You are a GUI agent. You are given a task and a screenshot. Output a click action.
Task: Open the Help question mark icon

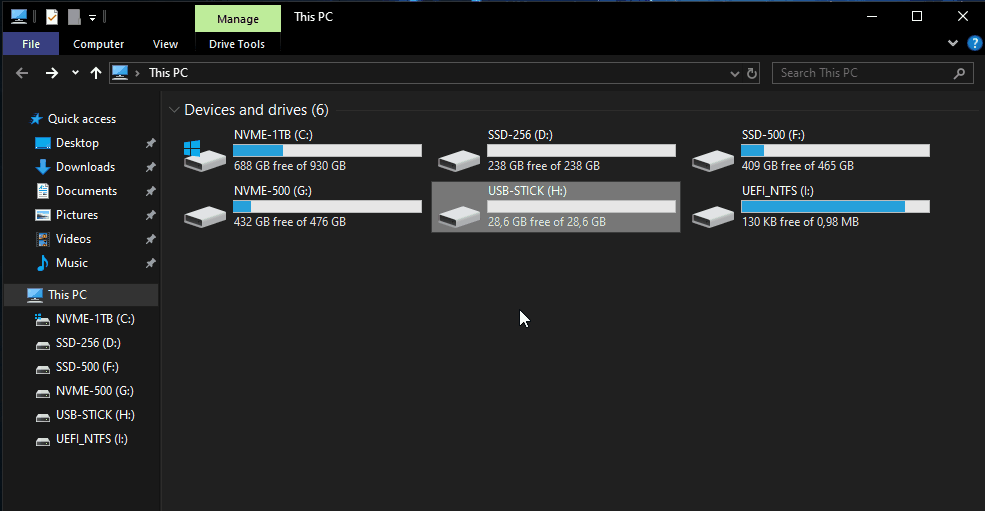pos(974,44)
